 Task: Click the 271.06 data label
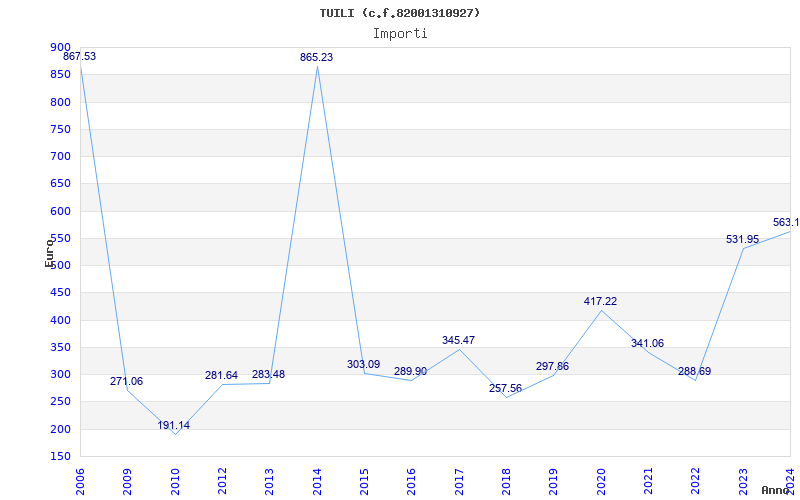click(127, 382)
